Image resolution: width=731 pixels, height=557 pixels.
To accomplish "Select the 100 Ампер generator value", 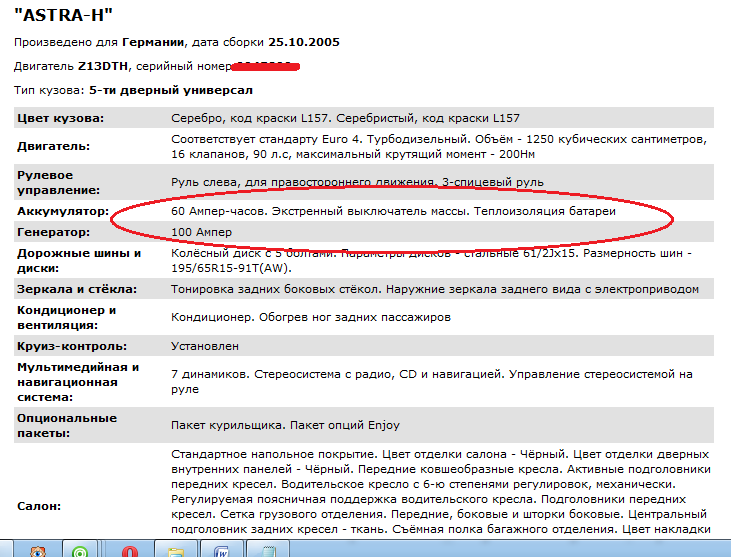I will (x=201, y=232).
